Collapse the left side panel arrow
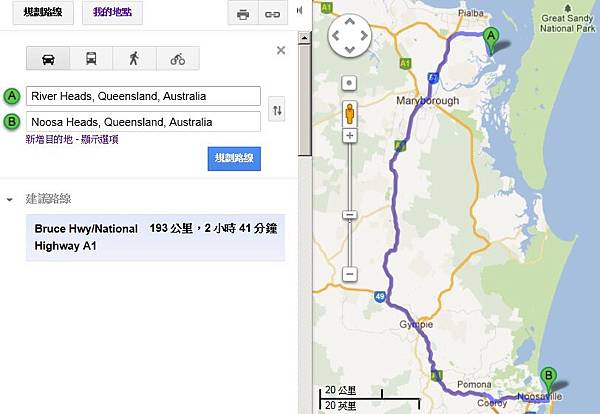Screen dimensions: 600x414 point(300,11)
